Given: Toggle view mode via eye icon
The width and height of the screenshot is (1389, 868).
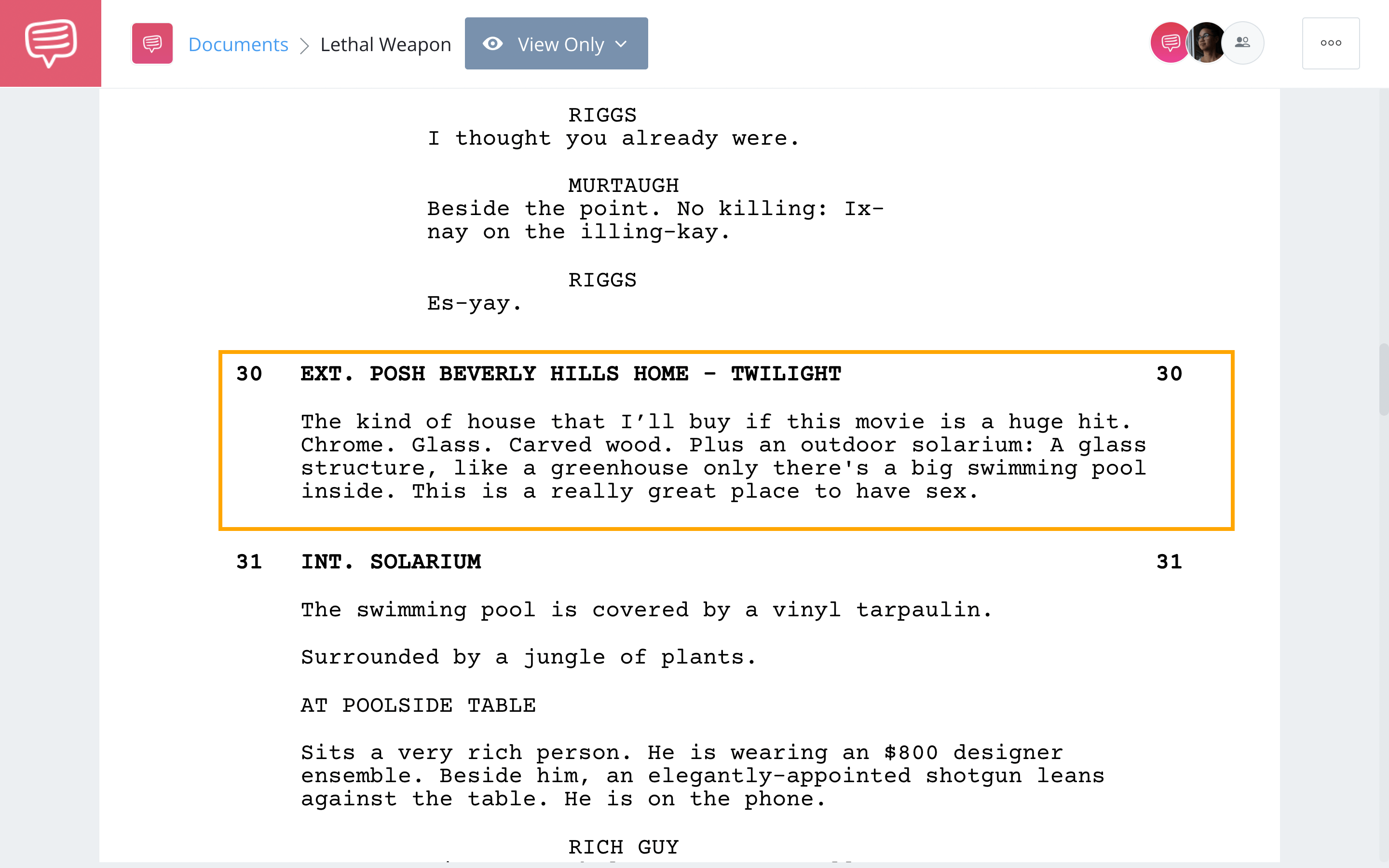Looking at the screenshot, I should 492,43.
